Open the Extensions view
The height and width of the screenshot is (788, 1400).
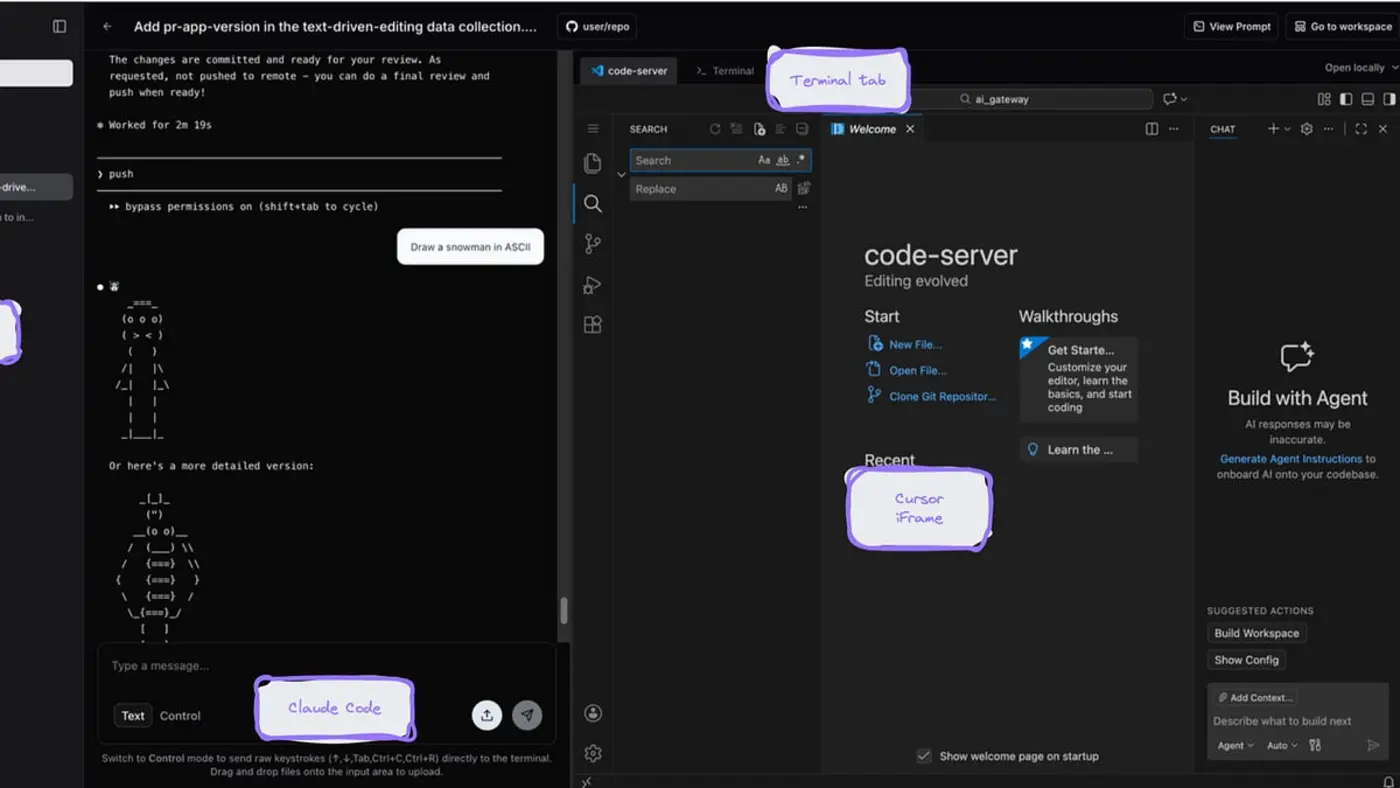coord(593,323)
